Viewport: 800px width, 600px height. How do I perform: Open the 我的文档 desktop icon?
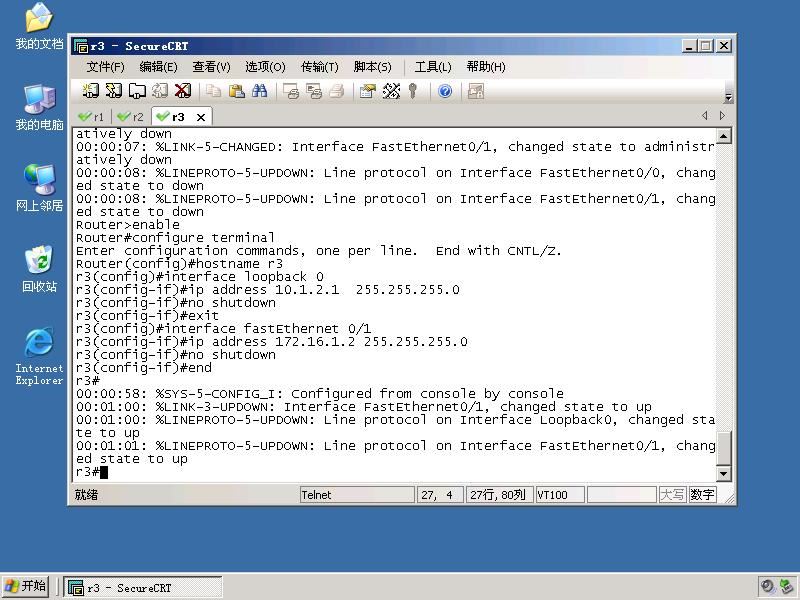(39, 27)
